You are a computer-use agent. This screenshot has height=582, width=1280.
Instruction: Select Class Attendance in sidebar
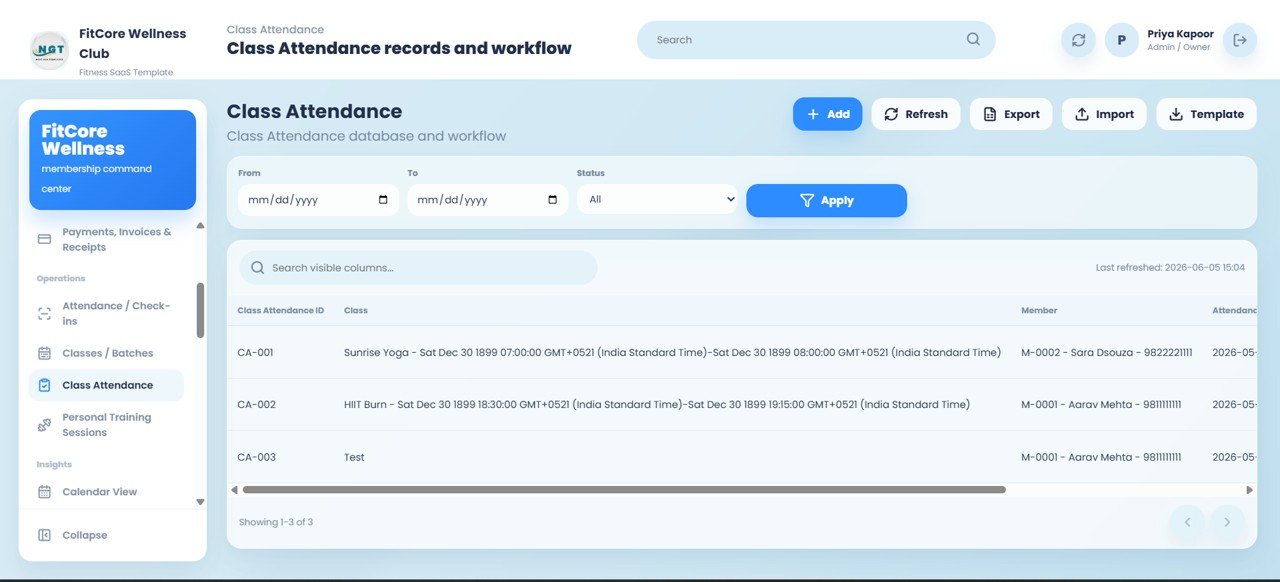click(x=106, y=385)
